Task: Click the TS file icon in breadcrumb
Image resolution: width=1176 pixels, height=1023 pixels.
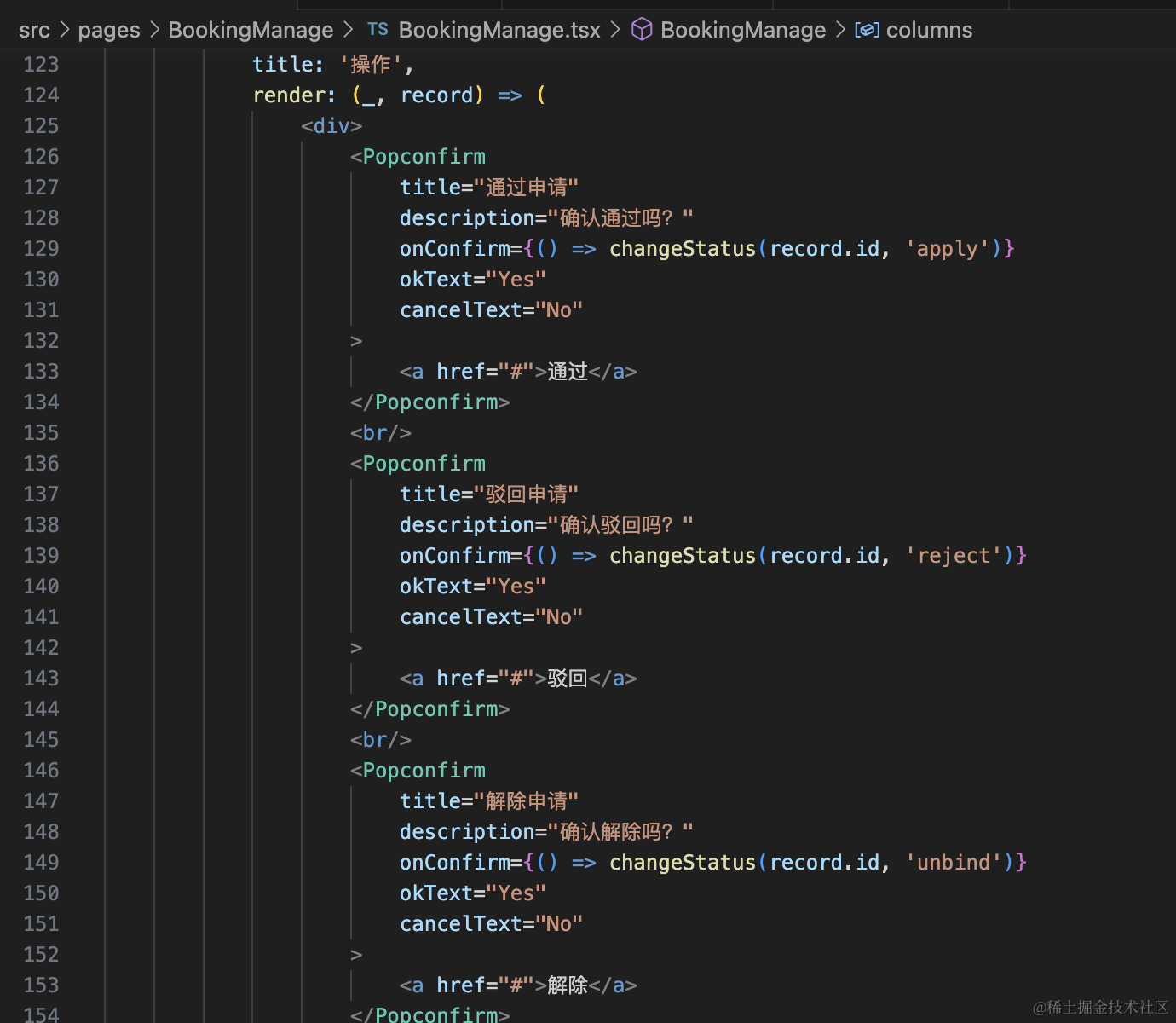Action: [x=378, y=30]
